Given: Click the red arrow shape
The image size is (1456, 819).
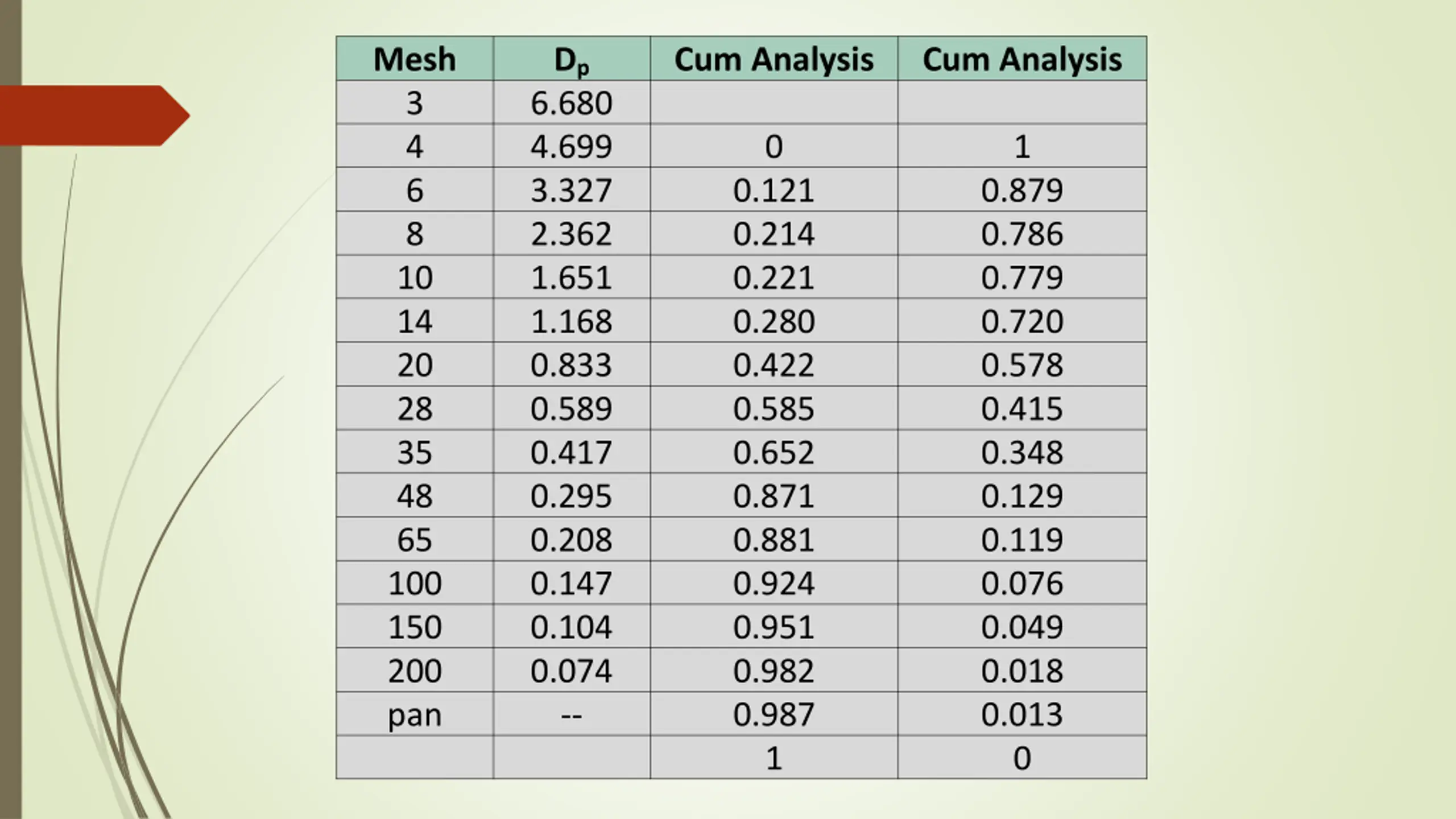Looking at the screenshot, I should click(94, 116).
